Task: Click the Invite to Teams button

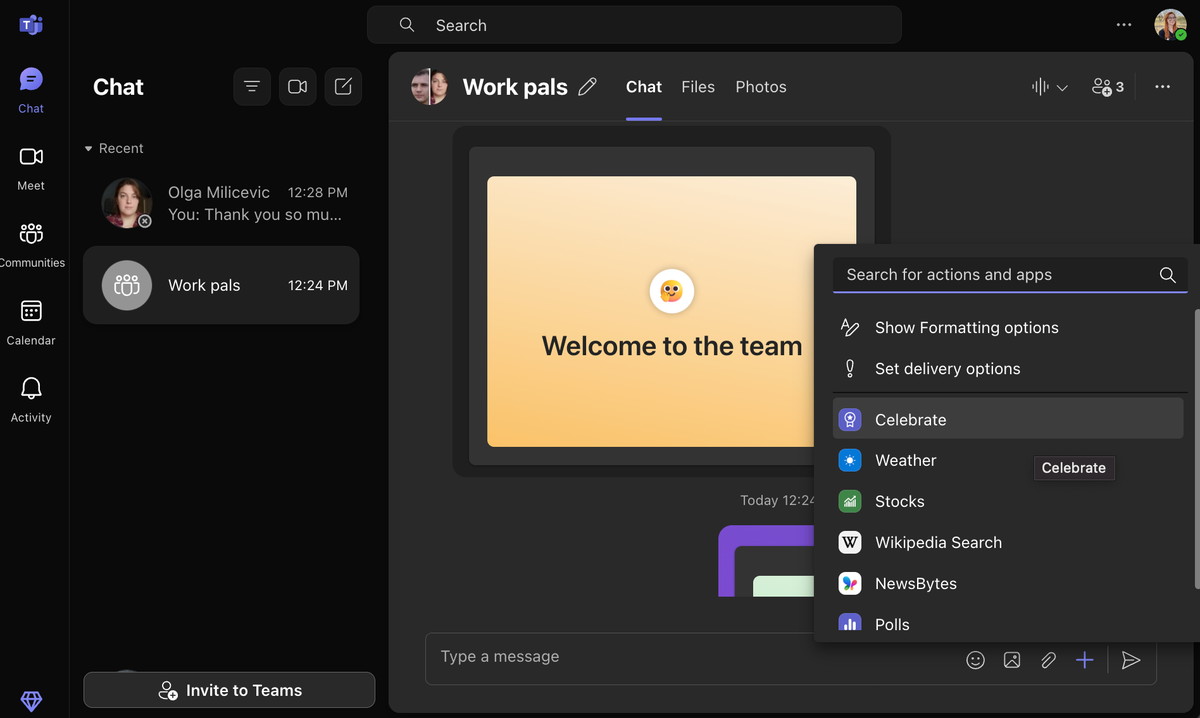Action: (x=229, y=690)
